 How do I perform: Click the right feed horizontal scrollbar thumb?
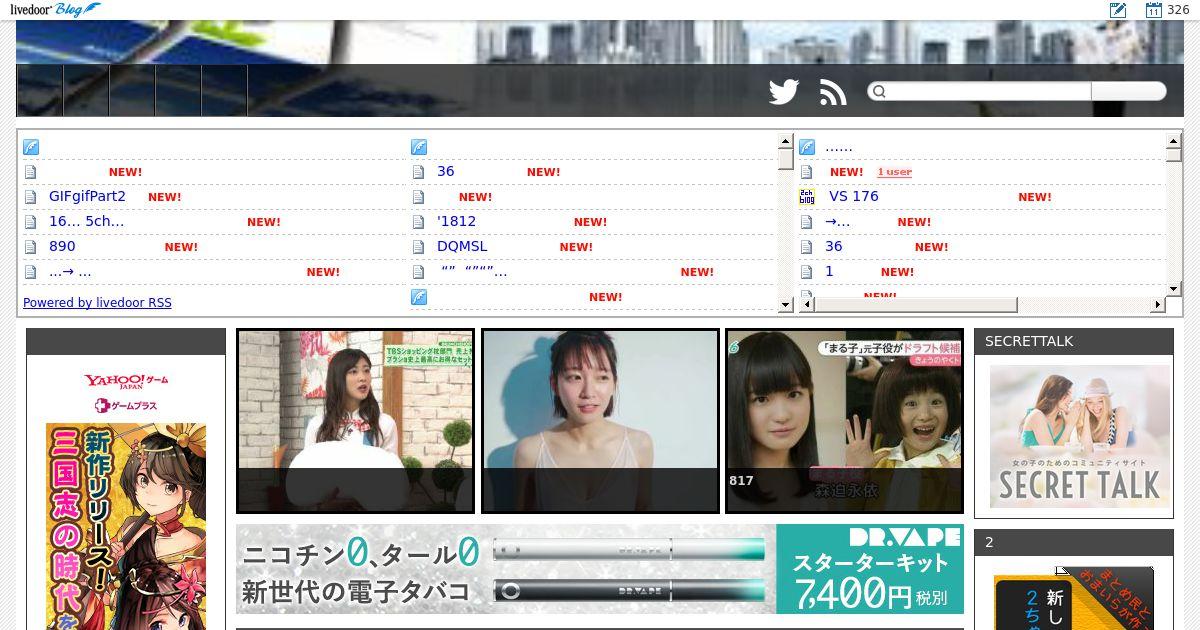click(x=915, y=305)
